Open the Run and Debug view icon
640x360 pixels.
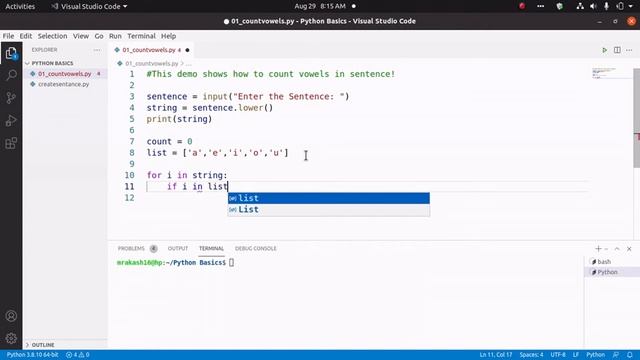(11, 121)
